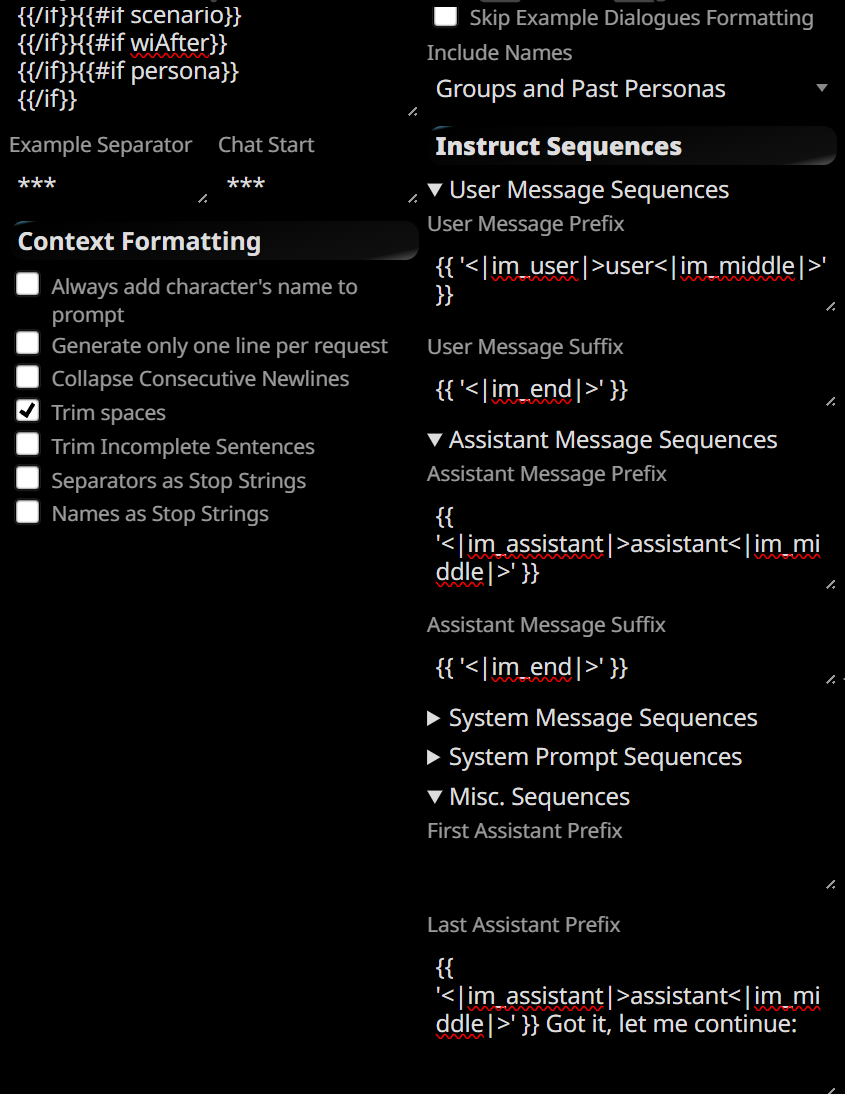
Task: Check Names as Stop Strings
Action: [28, 511]
